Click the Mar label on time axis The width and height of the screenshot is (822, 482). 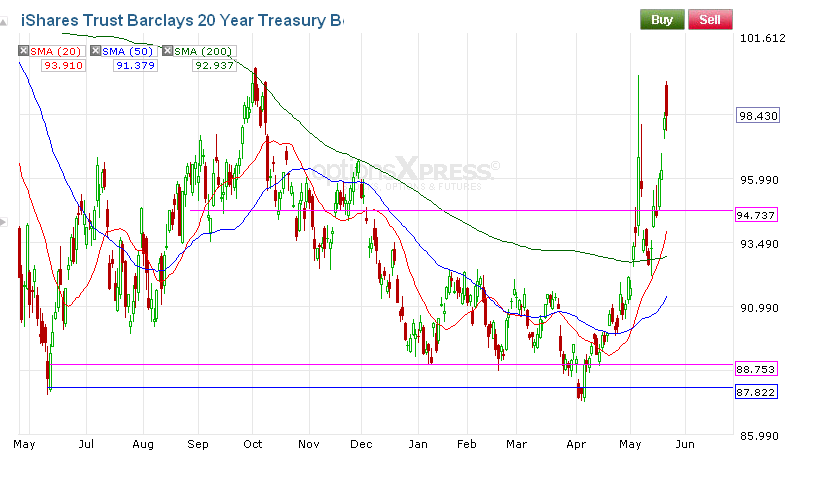point(516,444)
